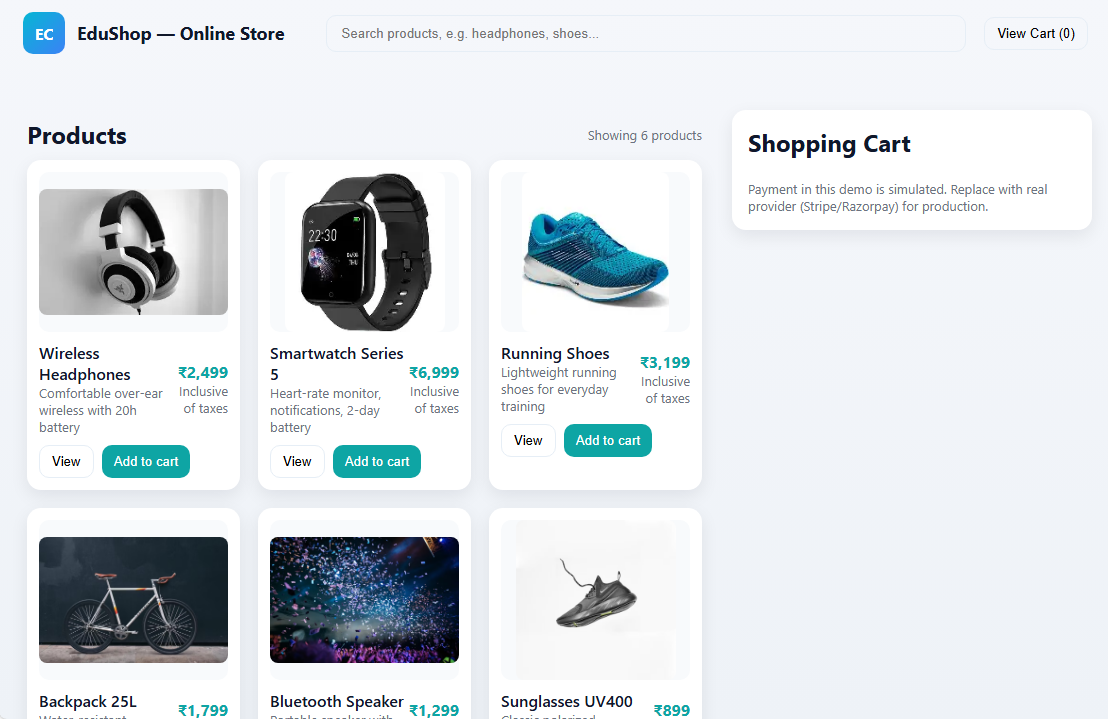Open View Cart (0) button
The width and height of the screenshot is (1108, 719).
point(1035,33)
